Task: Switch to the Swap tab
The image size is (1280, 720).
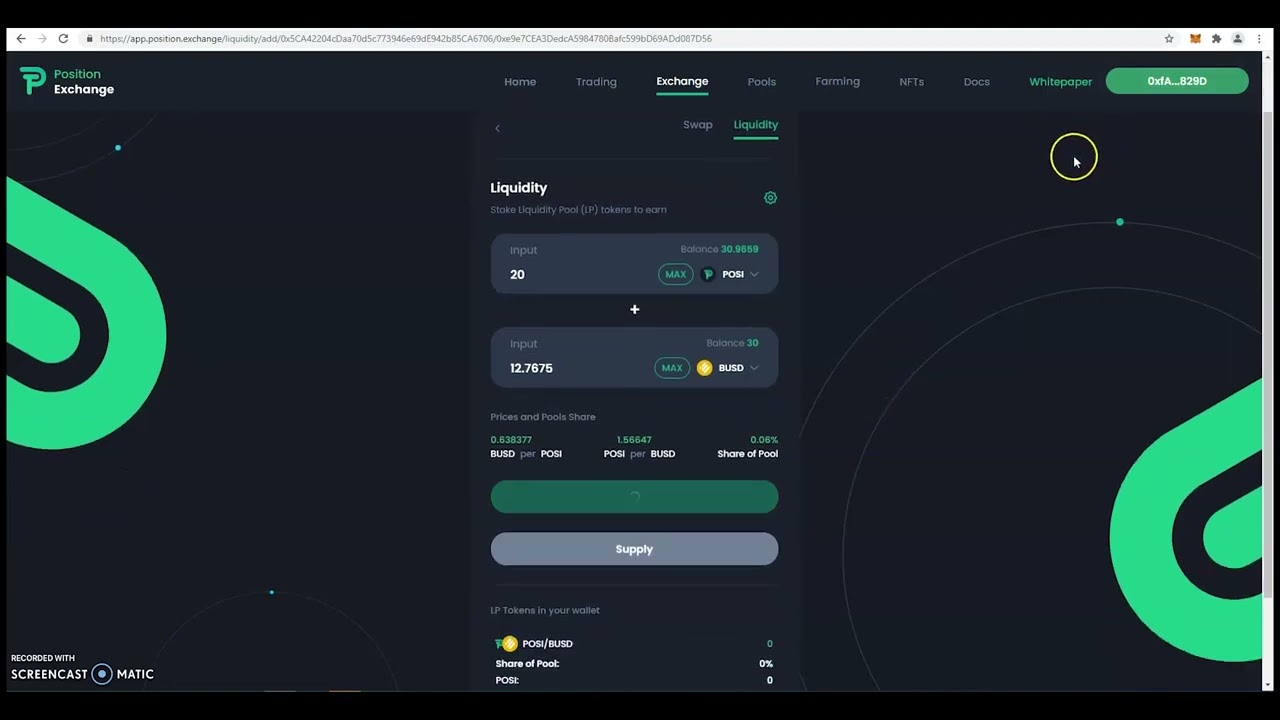Action: point(697,125)
